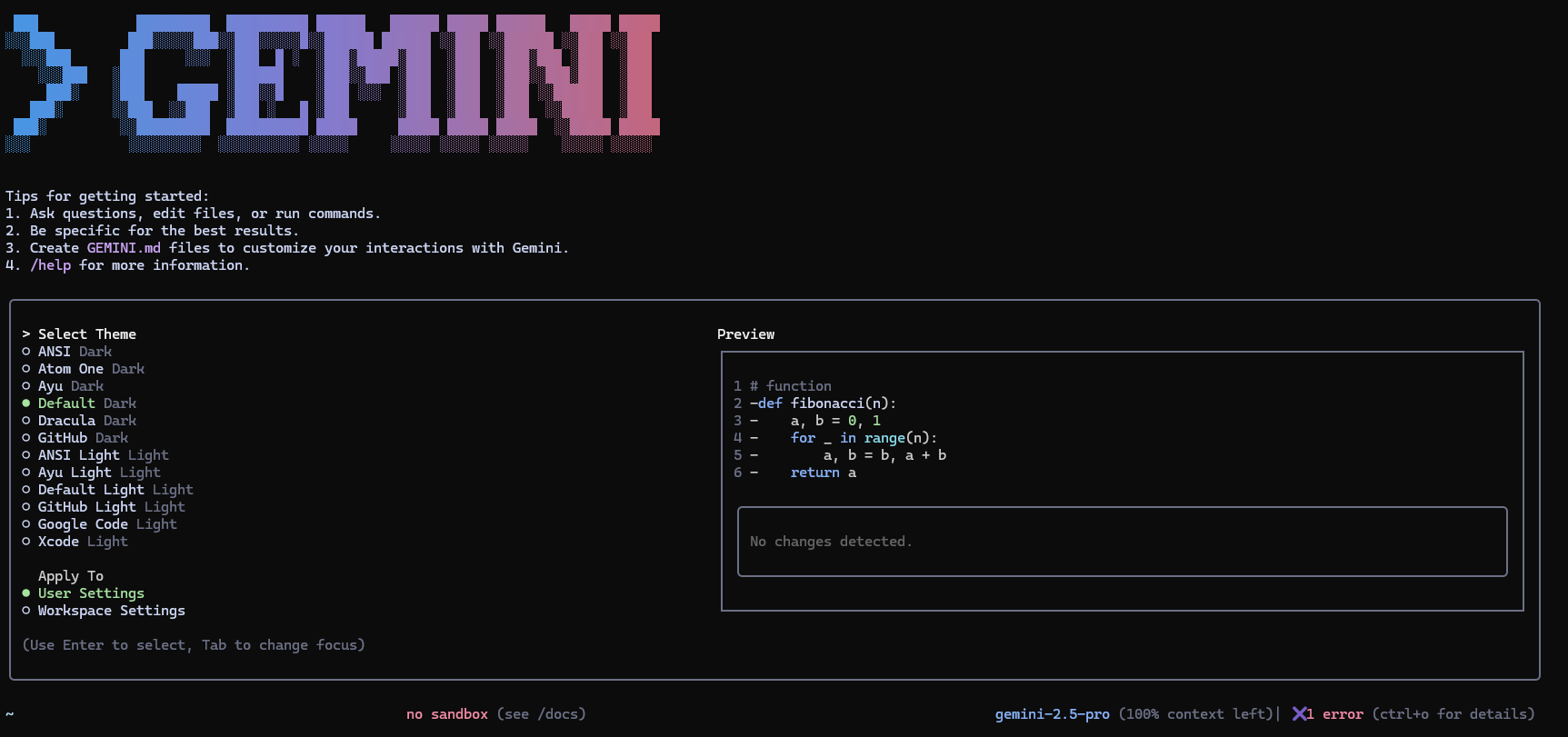Choose the ANSI Light theme
This screenshot has height=737, width=1568.
click(x=103, y=455)
